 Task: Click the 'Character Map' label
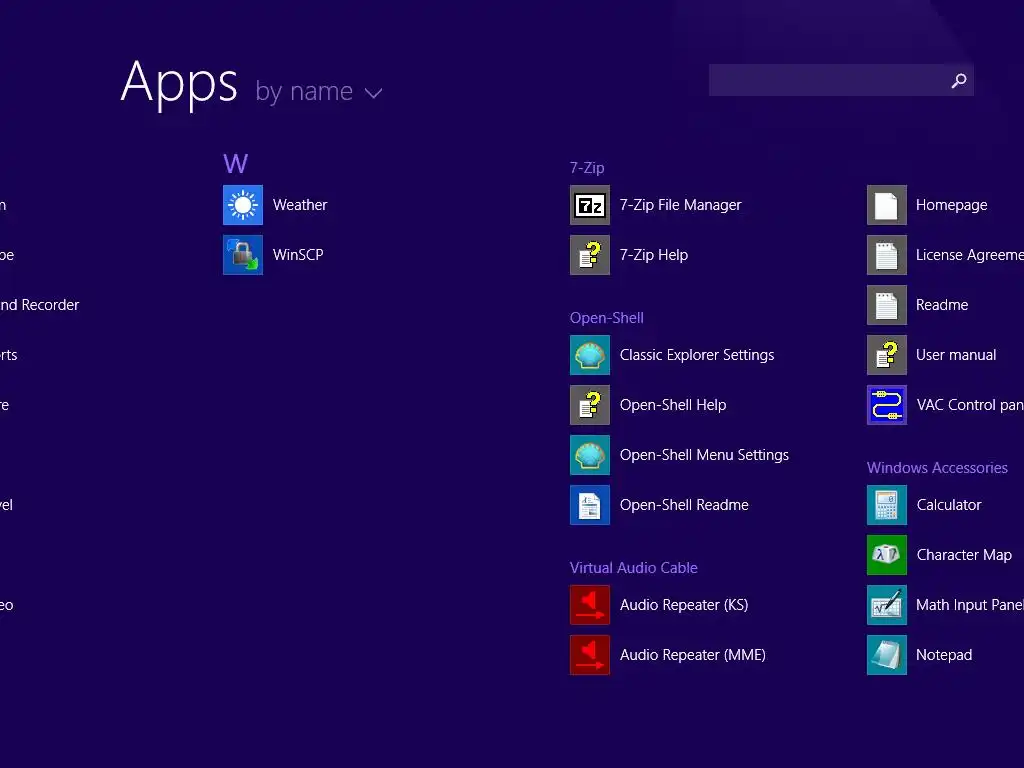click(x=964, y=555)
